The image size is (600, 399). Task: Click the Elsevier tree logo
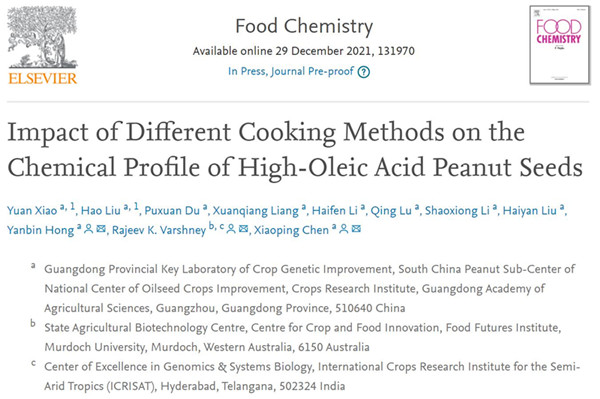(42, 37)
